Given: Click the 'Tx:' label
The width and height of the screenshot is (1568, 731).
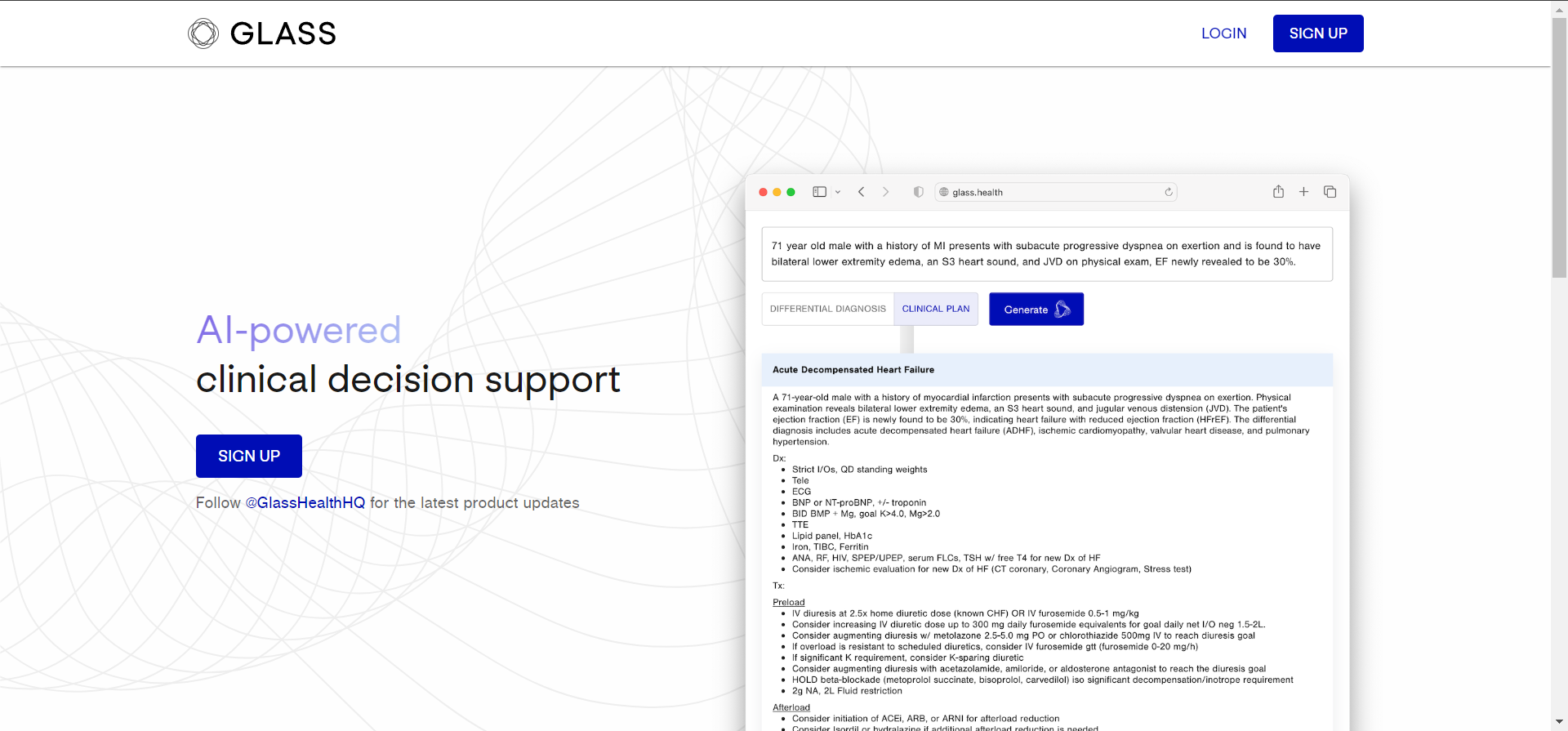Looking at the screenshot, I should point(778,586).
